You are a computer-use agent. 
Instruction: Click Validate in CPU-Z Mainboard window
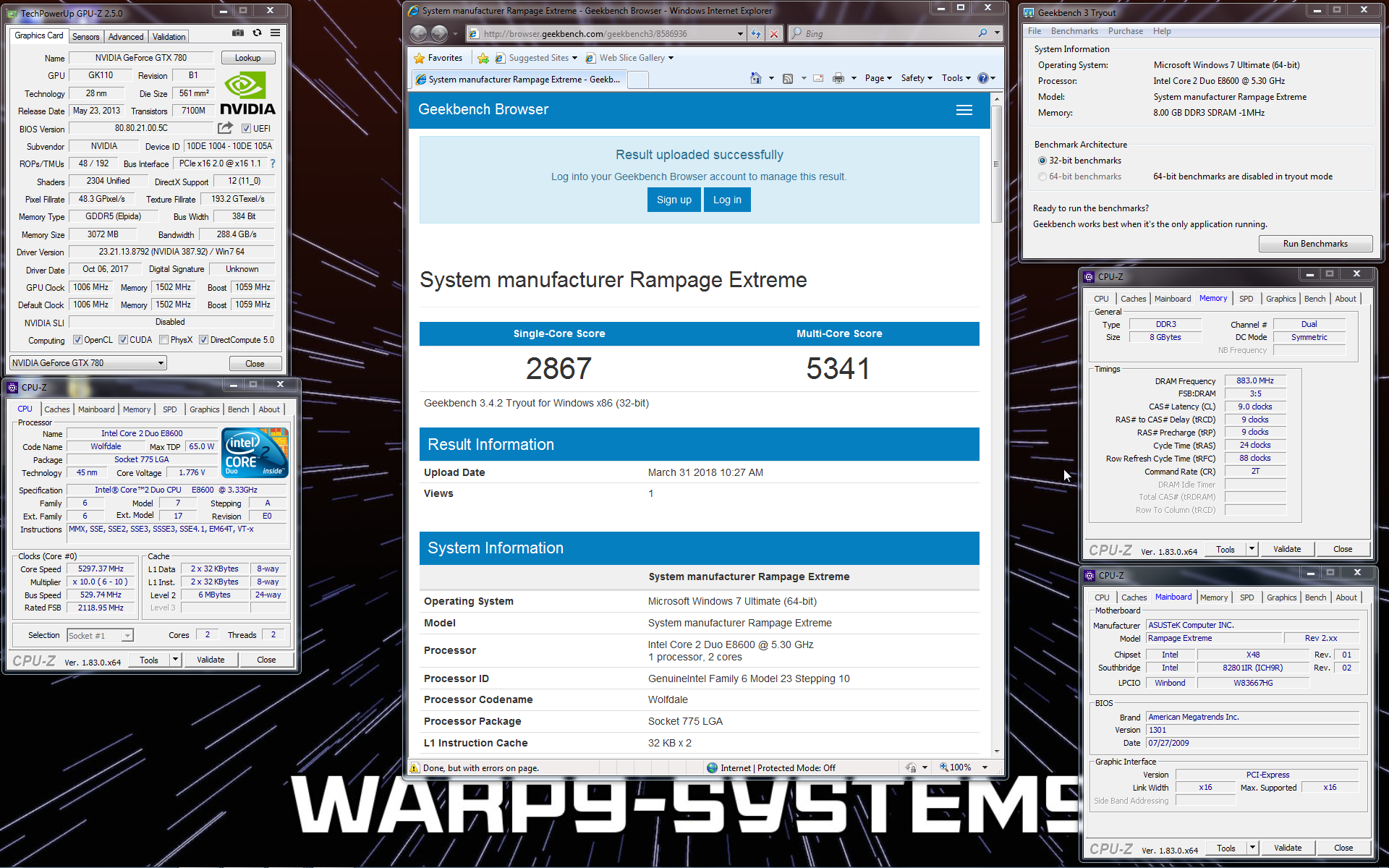(1288, 848)
